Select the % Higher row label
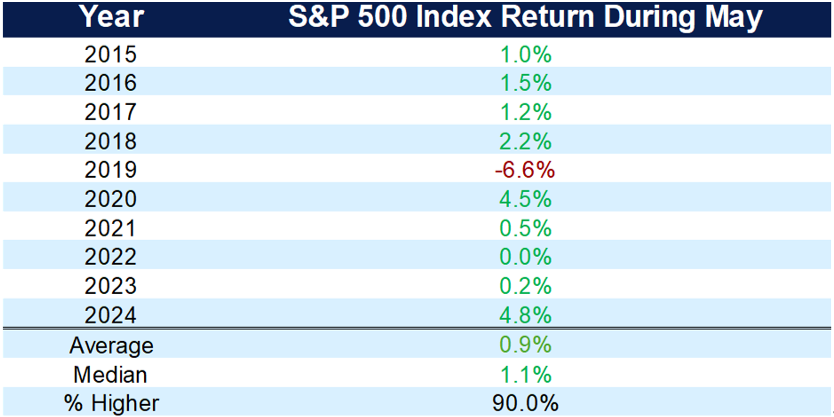Viewport: 834px width, 417px height. 109,403
